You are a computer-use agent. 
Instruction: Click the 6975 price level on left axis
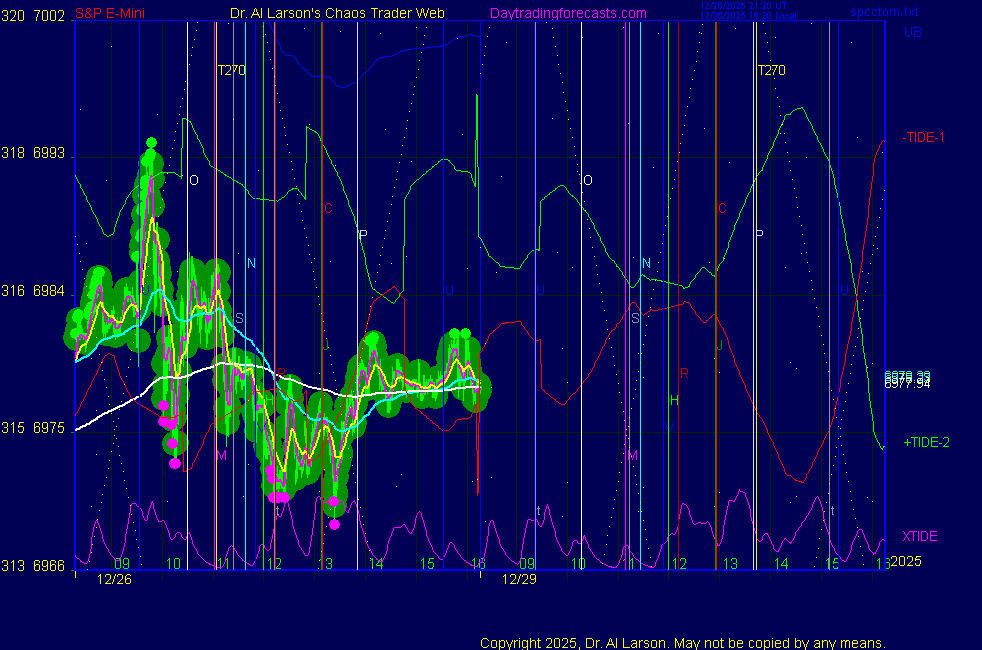pyautogui.click(x=49, y=428)
